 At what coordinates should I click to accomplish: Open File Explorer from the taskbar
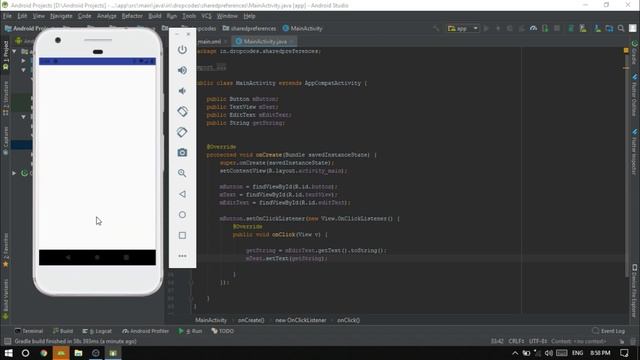[78, 353]
